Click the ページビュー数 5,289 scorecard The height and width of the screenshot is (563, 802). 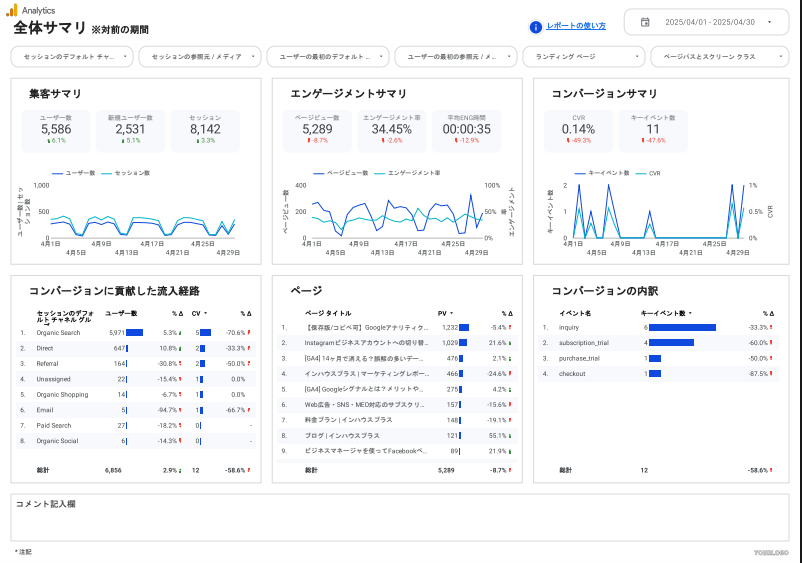(317, 131)
